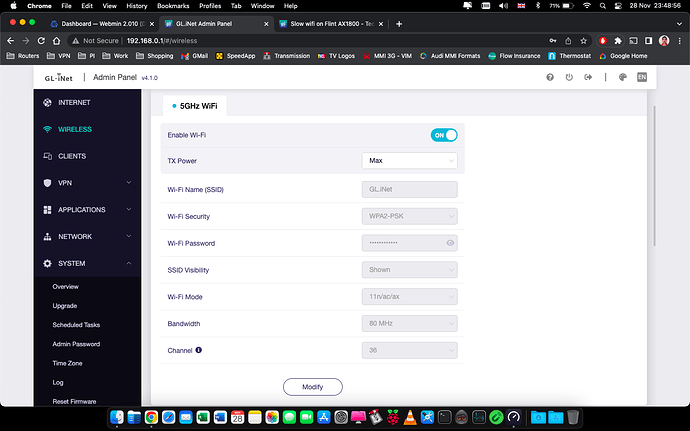Open the SpeedApp bookmark
Image resolution: width=690 pixels, height=431 pixels.
click(235, 56)
